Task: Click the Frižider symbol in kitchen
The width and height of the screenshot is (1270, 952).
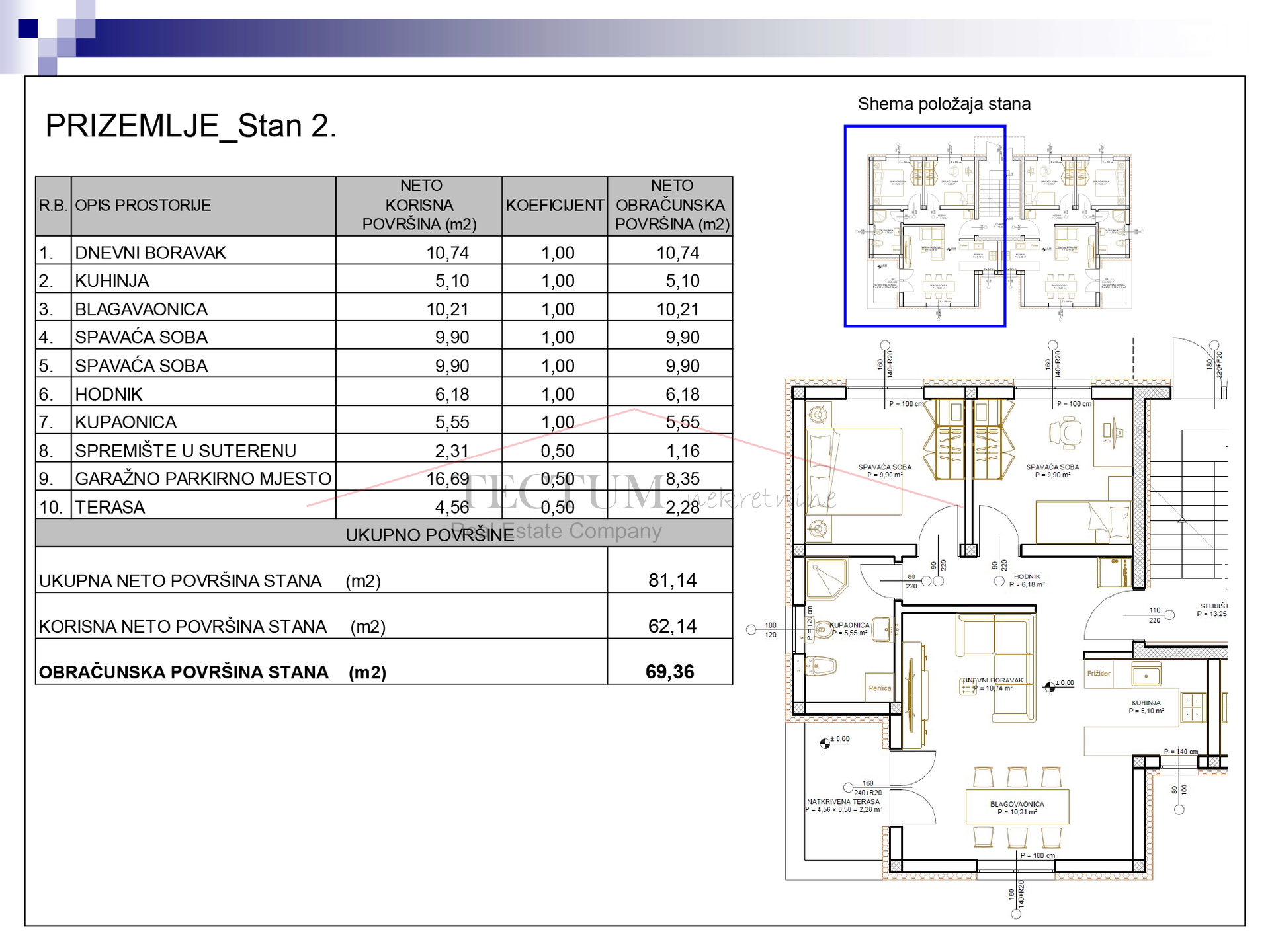Action: pyautogui.click(x=1099, y=674)
